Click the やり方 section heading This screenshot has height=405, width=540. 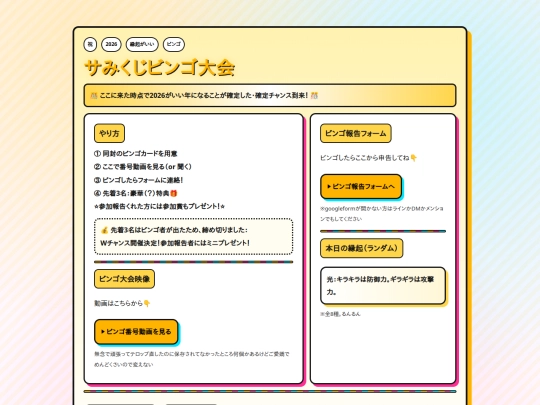[109, 133]
